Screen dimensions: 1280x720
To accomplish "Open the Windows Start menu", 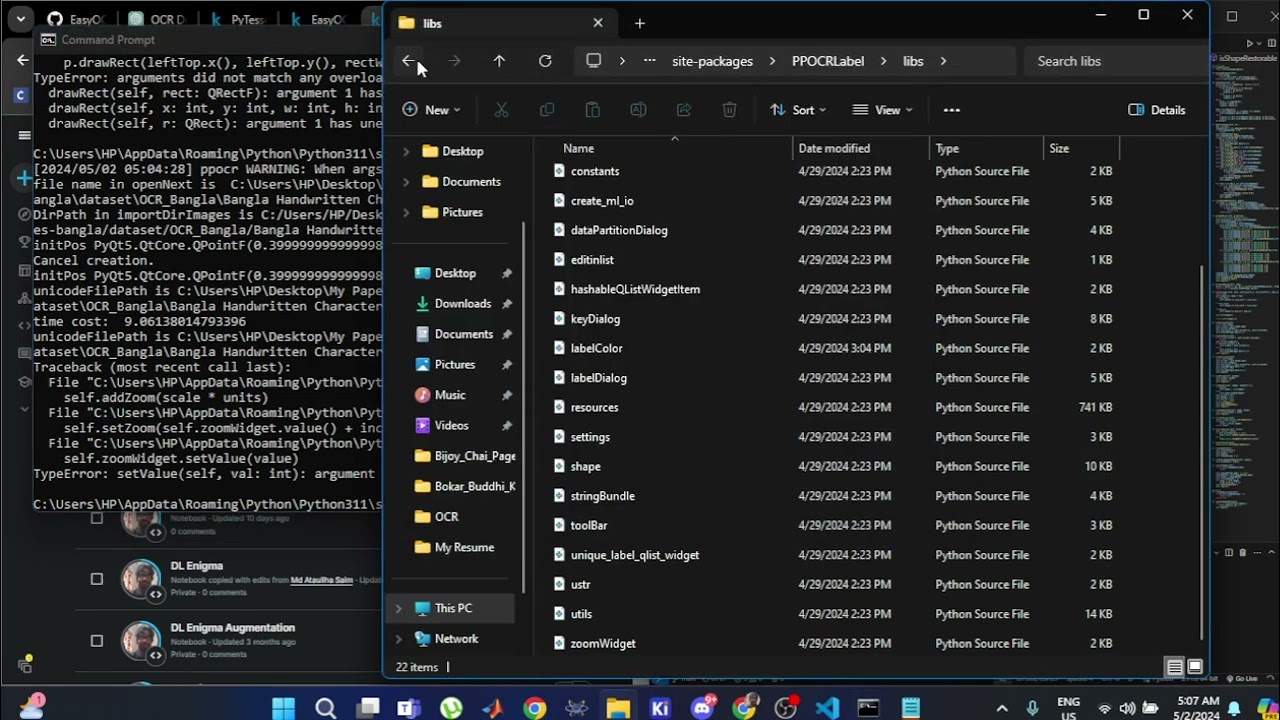I will tap(284, 709).
